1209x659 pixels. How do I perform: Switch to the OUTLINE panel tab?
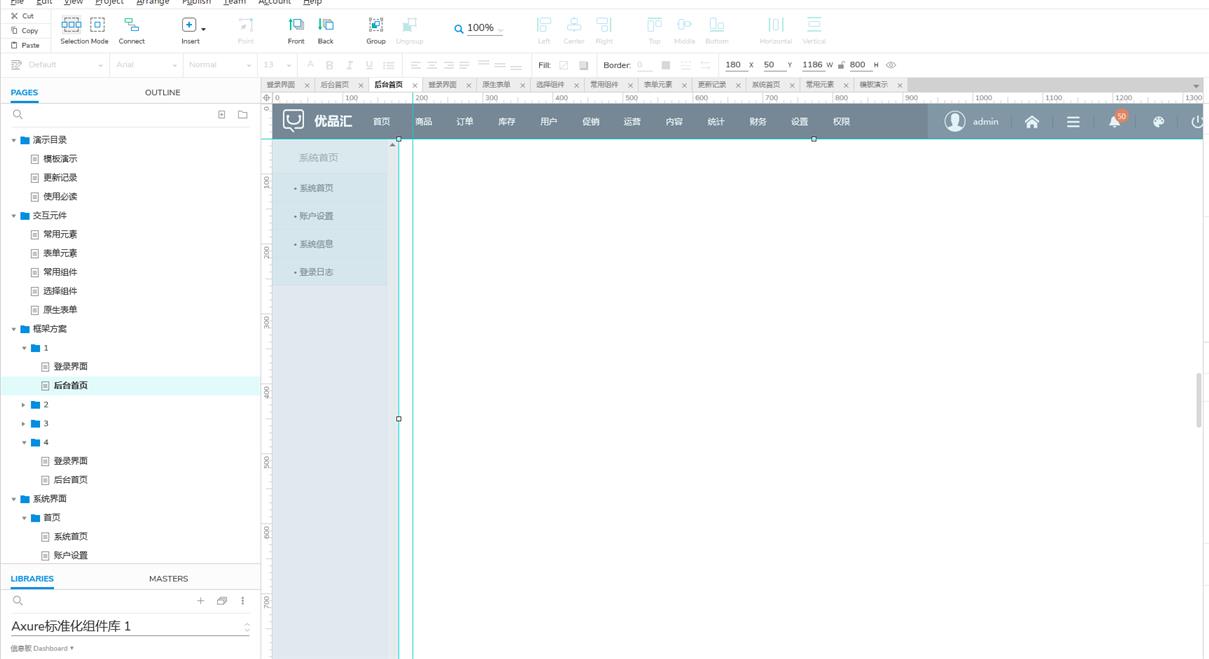162,92
